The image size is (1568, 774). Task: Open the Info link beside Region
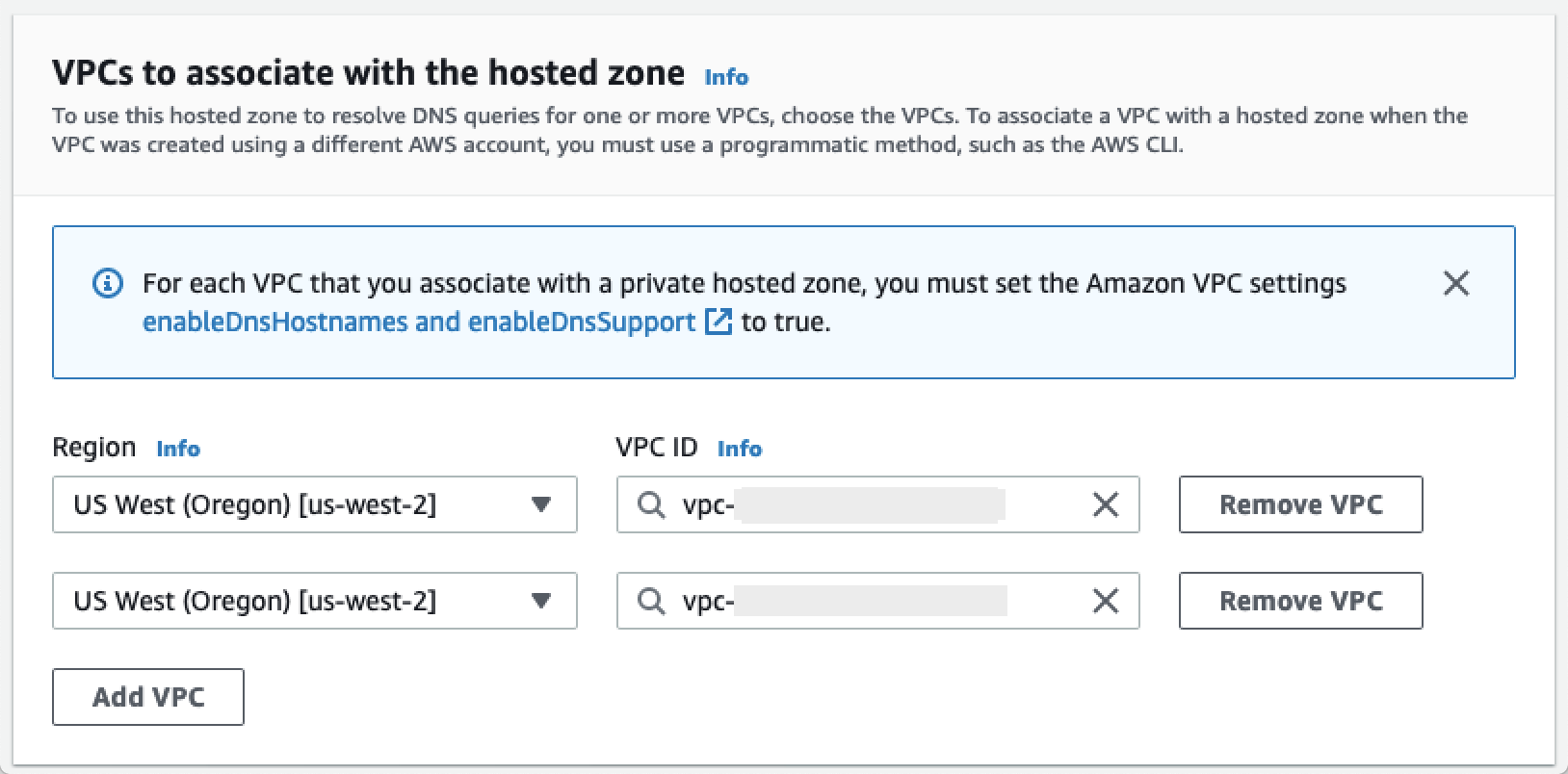[178, 449]
